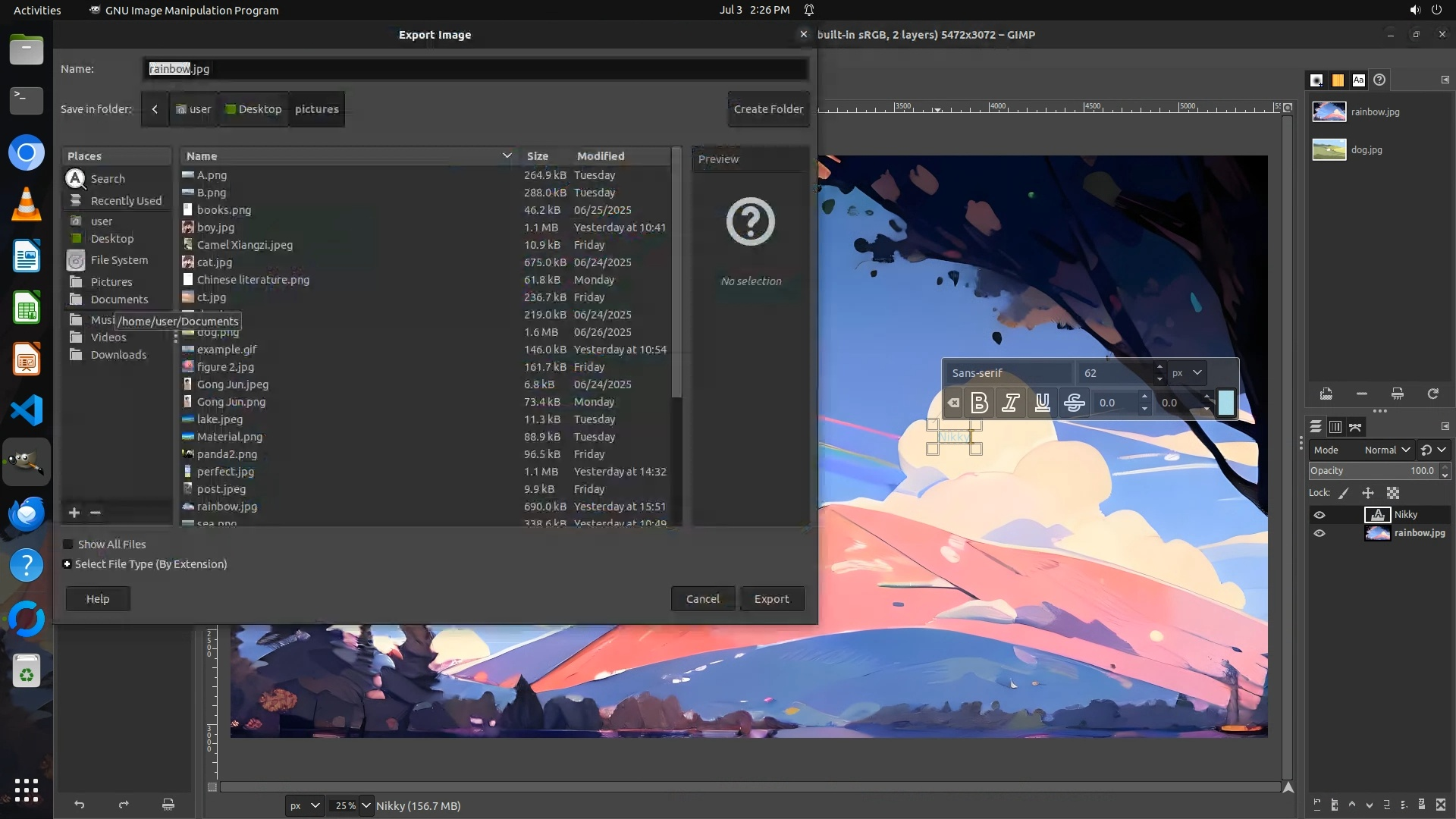1456x819 pixels.
Task: Clear text style with the eraser icon
Action: pos(953,403)
